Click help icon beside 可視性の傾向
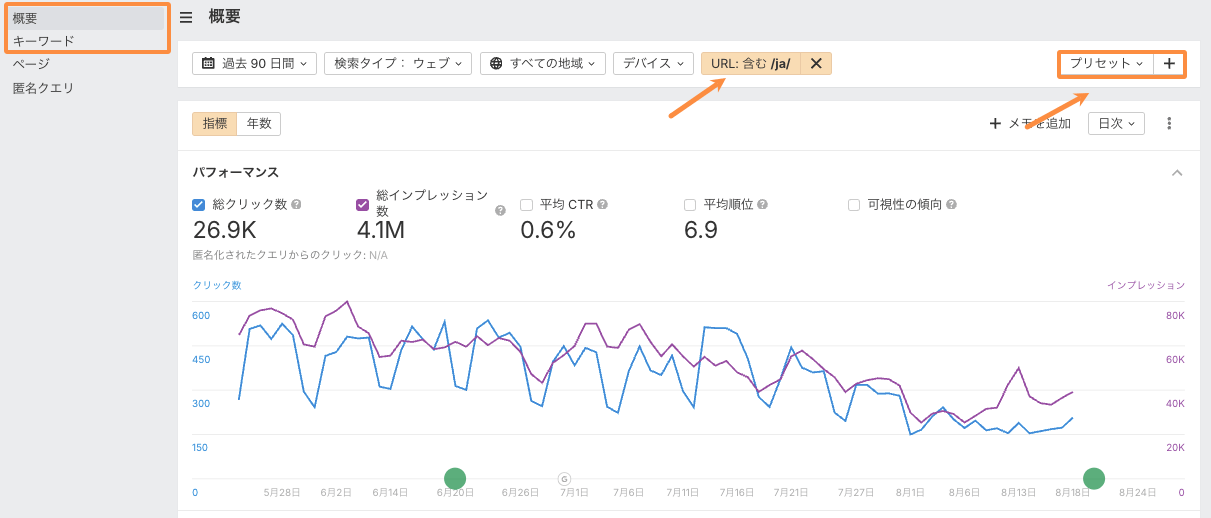The image size is (1211, 518). [951, 204]
